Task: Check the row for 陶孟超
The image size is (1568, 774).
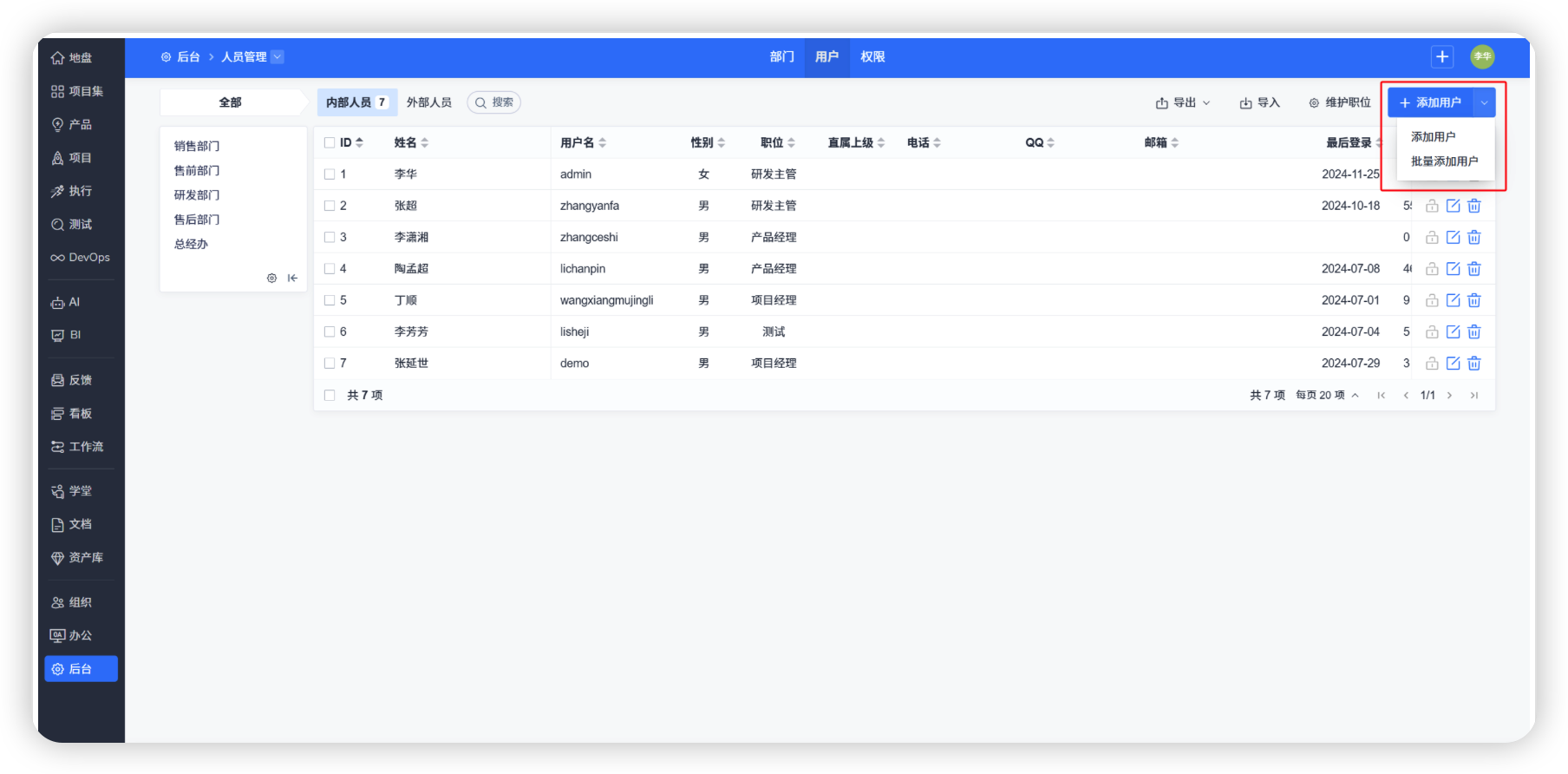Action: [330, 269]
